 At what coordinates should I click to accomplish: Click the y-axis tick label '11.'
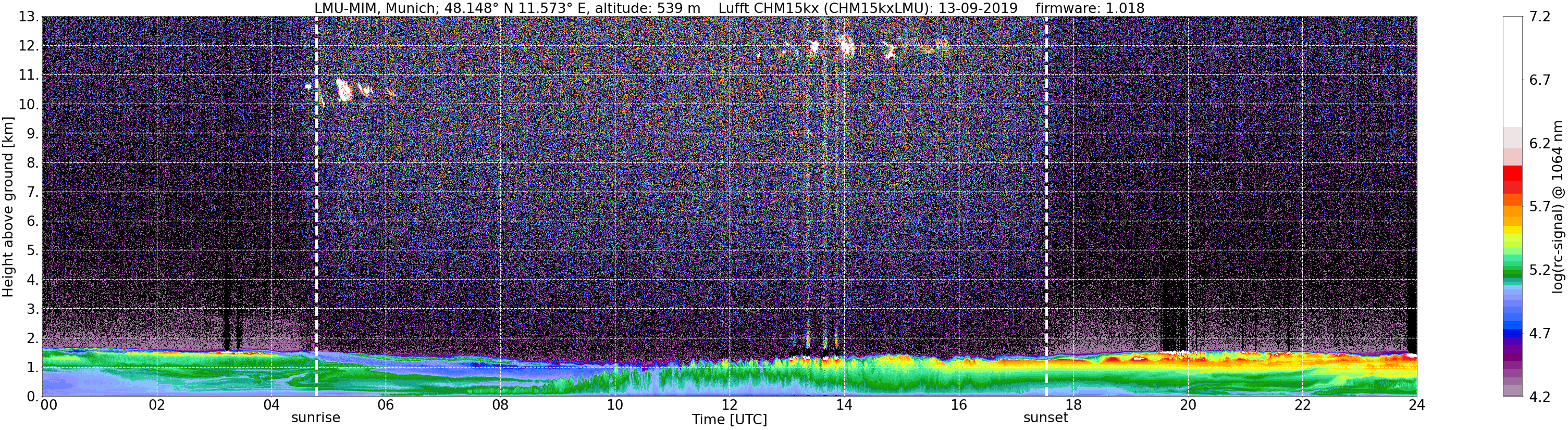click(x=29, y=75)
